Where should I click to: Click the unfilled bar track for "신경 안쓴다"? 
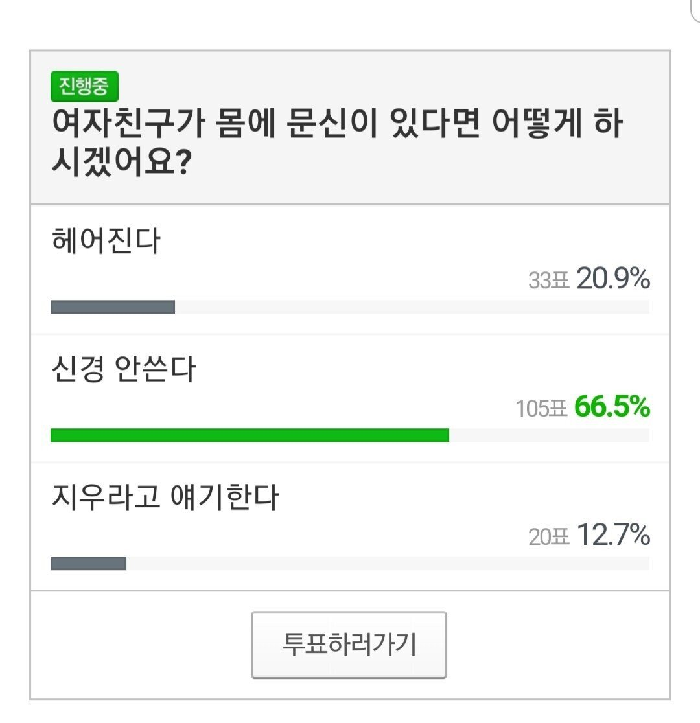coord(548,435)
